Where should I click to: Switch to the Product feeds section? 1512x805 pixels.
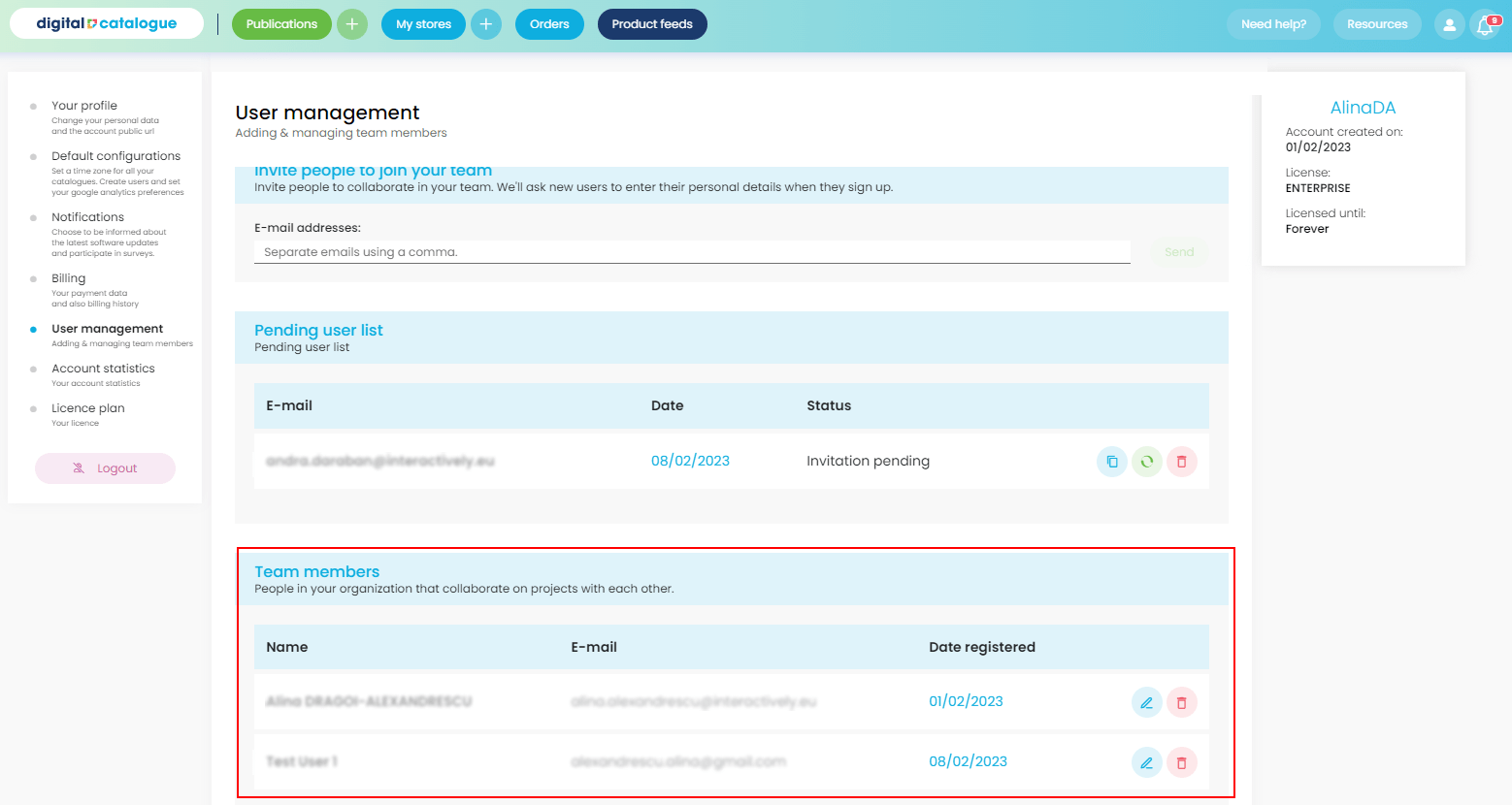click(651, 24)
